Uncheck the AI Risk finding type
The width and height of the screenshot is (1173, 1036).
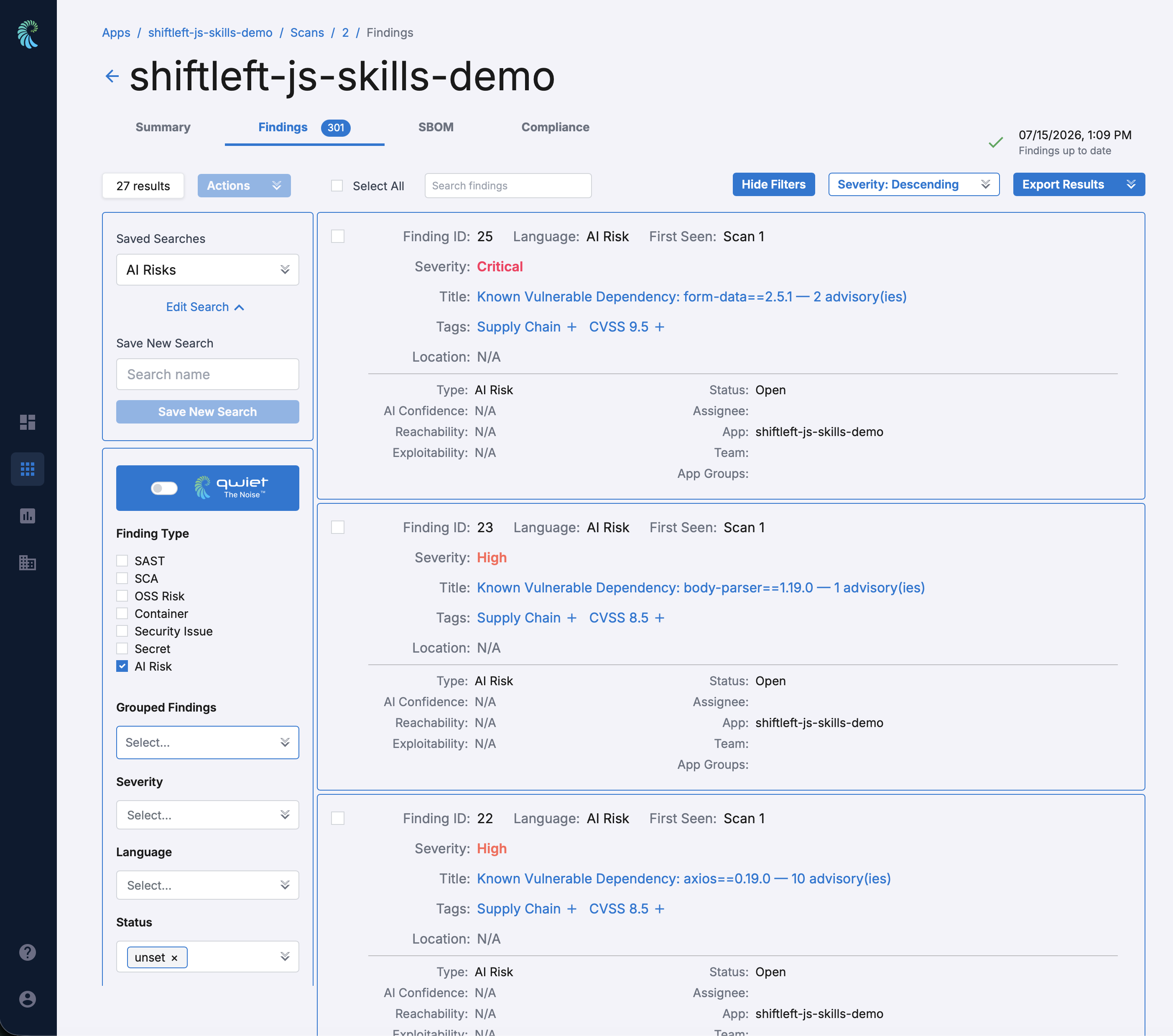tap(122, 666)
